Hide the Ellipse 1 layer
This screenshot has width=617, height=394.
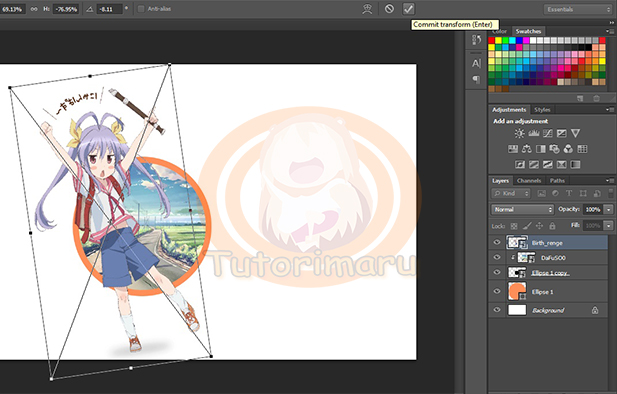coord(497,291)
